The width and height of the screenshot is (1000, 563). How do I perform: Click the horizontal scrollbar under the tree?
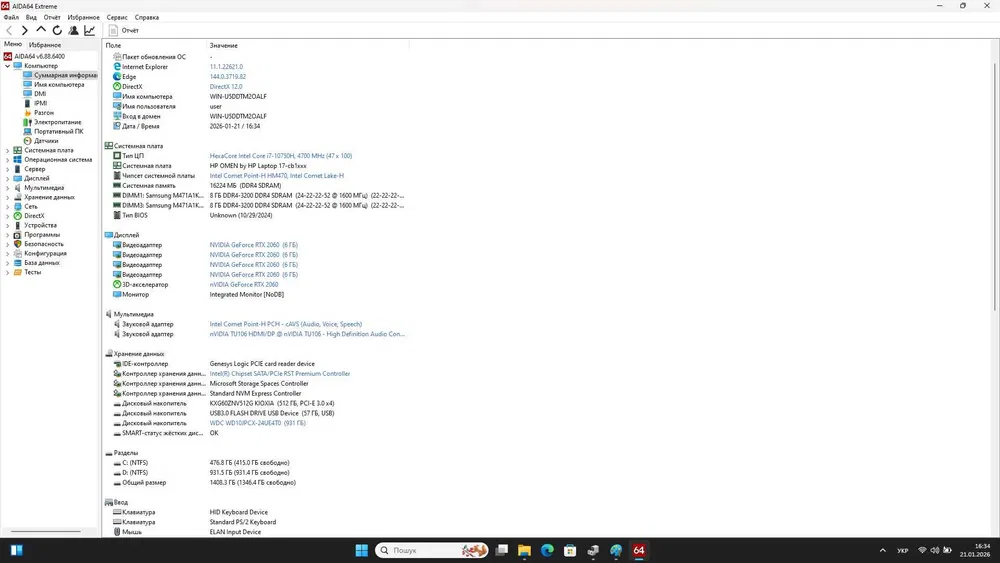46,531
